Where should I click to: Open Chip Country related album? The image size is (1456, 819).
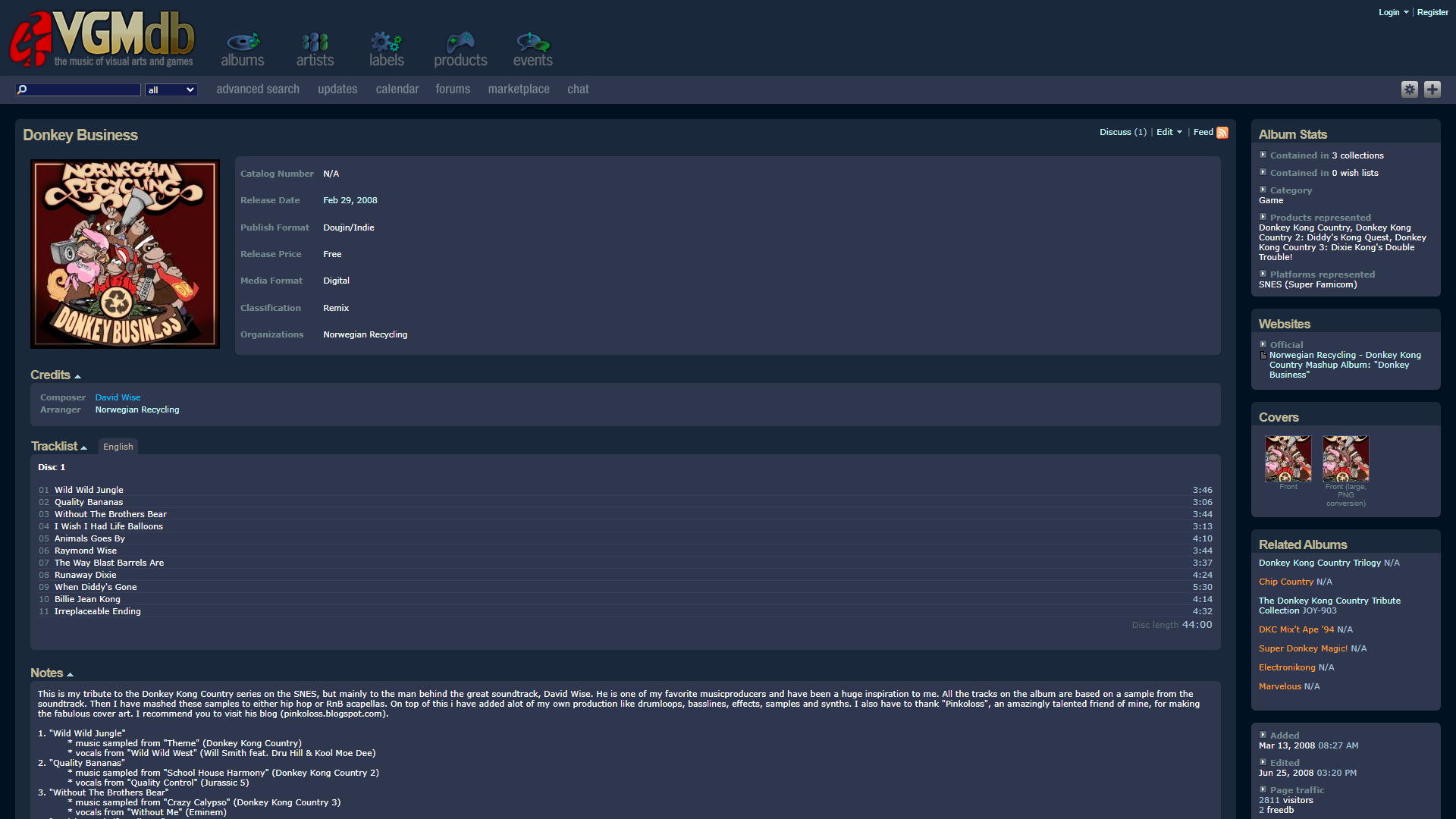pos(1285,582)
